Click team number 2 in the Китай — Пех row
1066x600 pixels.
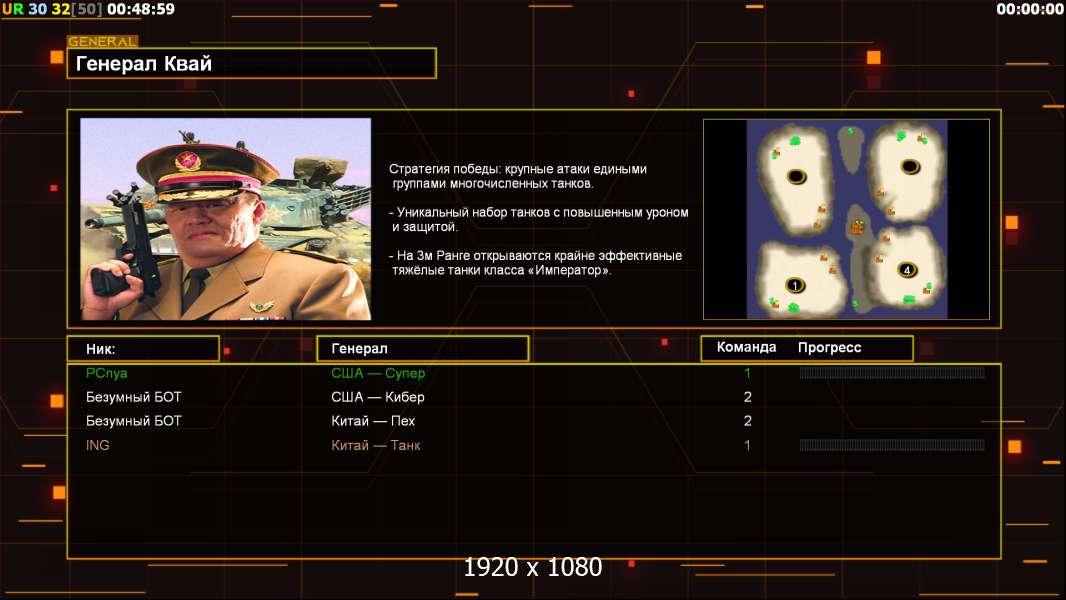point(747,421)
